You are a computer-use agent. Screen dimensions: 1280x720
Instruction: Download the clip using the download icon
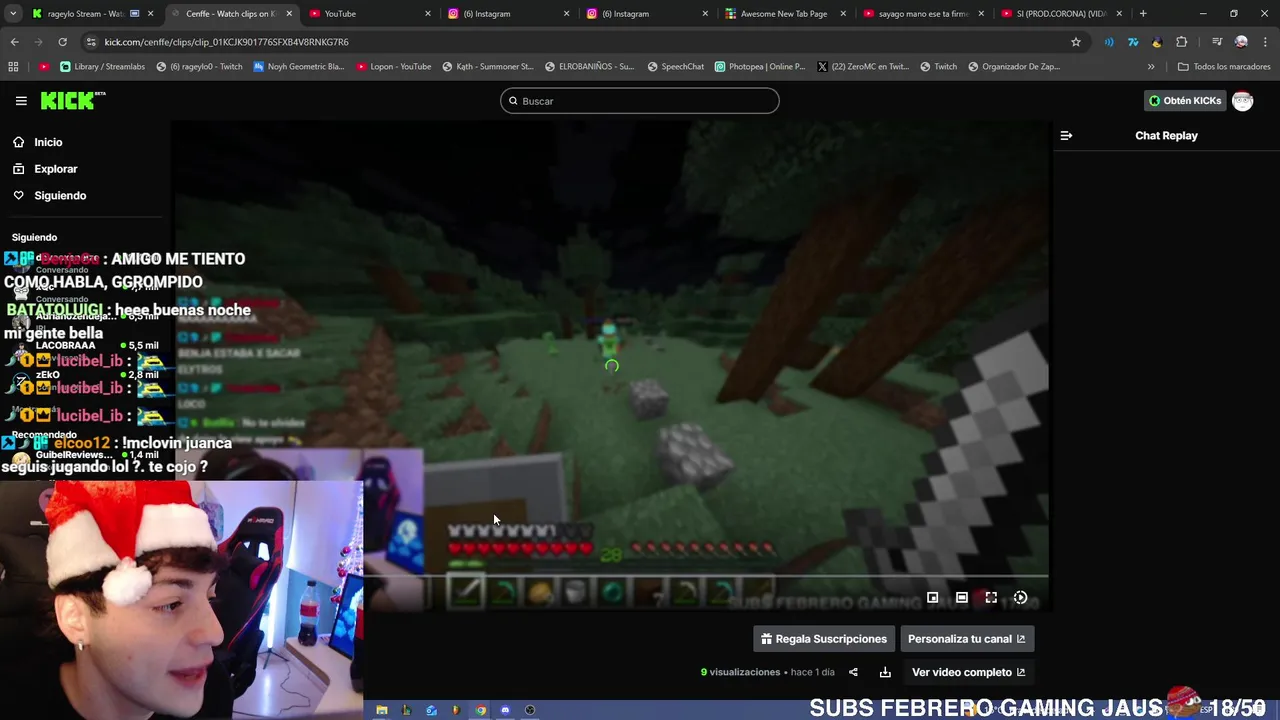click(885, 672)
